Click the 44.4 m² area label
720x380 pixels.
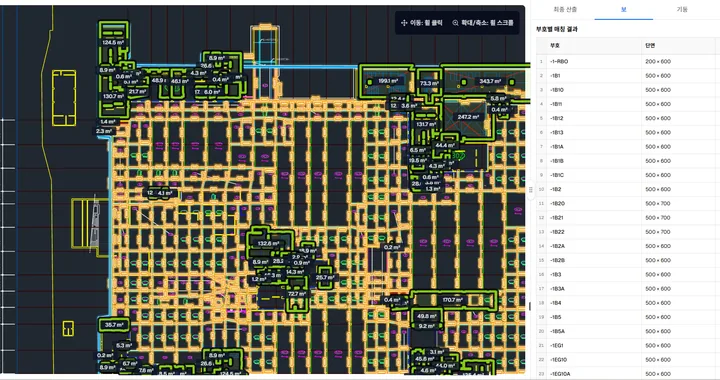[x=444, y=145]
